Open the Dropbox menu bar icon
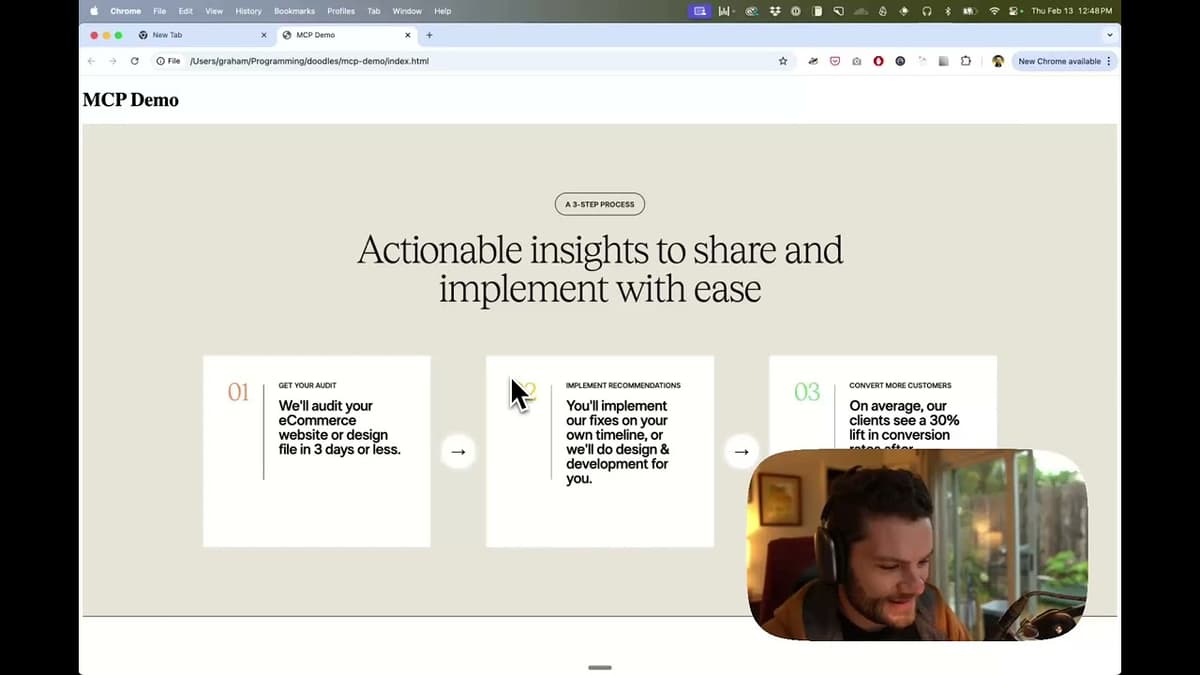 tap(773, 11)
